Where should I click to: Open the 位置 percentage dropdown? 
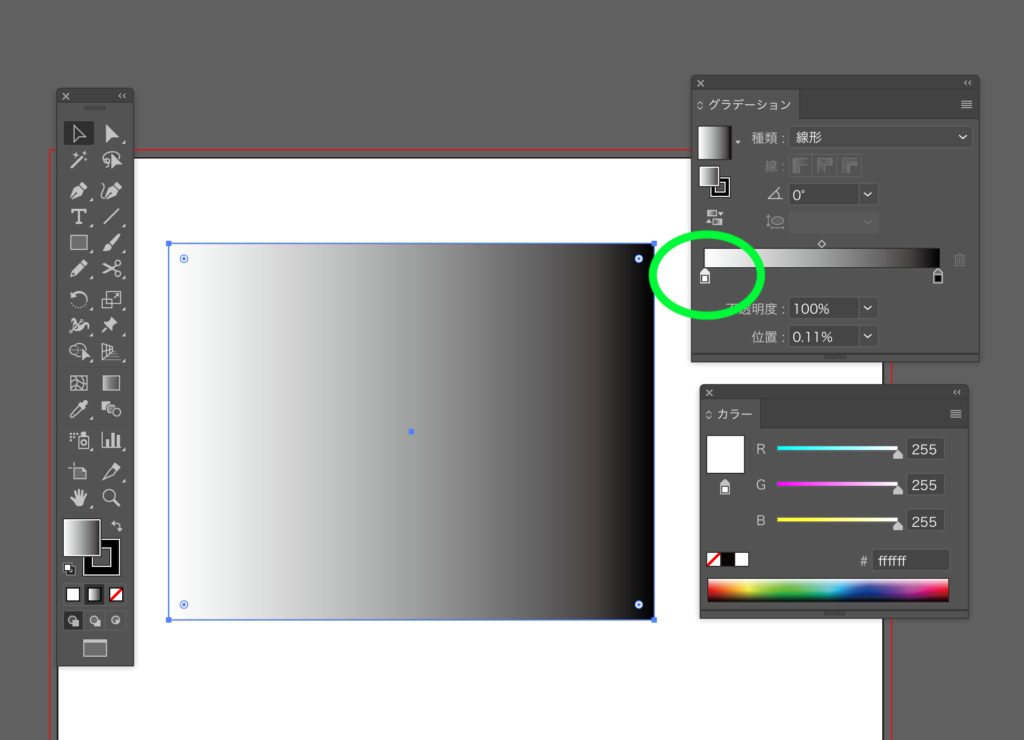[867, 337]
